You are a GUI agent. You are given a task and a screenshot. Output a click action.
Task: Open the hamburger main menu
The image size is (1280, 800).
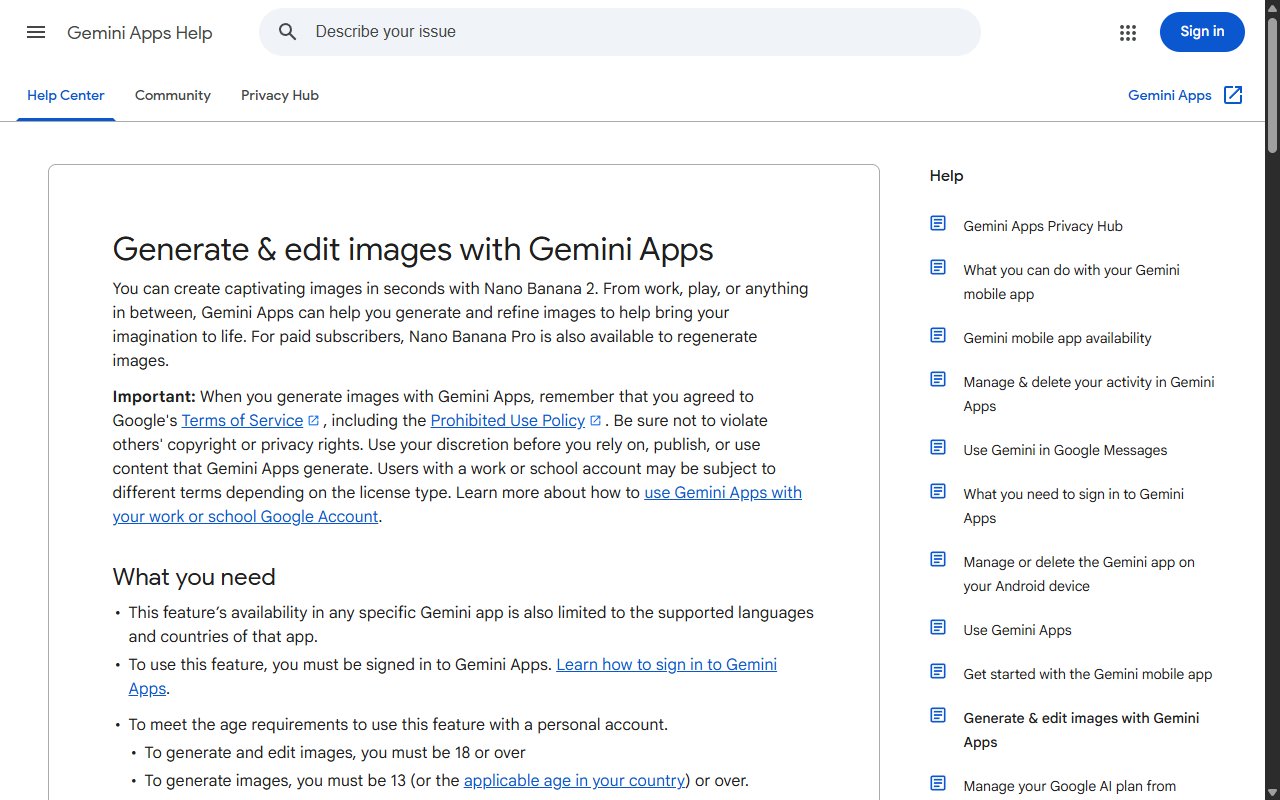[x=36, y=32]
